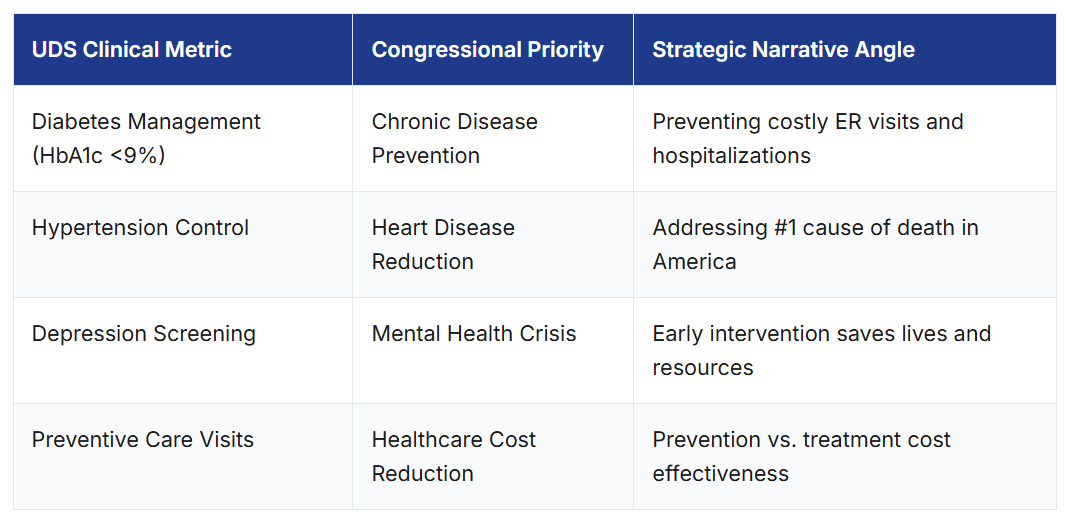Screen dimensions: 1066x517
Task: Select the Healthcare Cost Reduction cell
Action: tap(454, 456)
